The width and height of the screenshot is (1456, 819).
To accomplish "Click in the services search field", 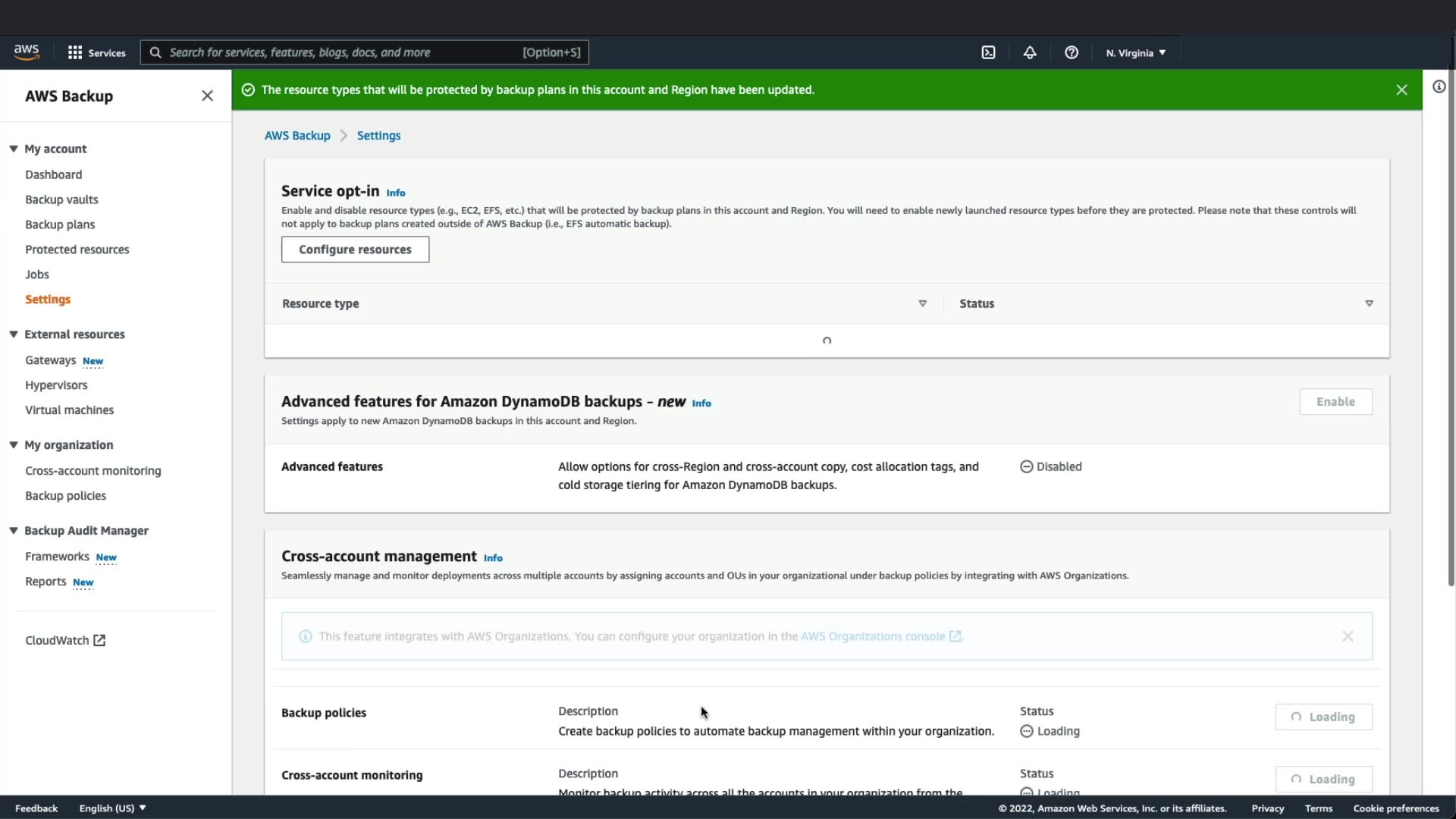I will (341, 52).
